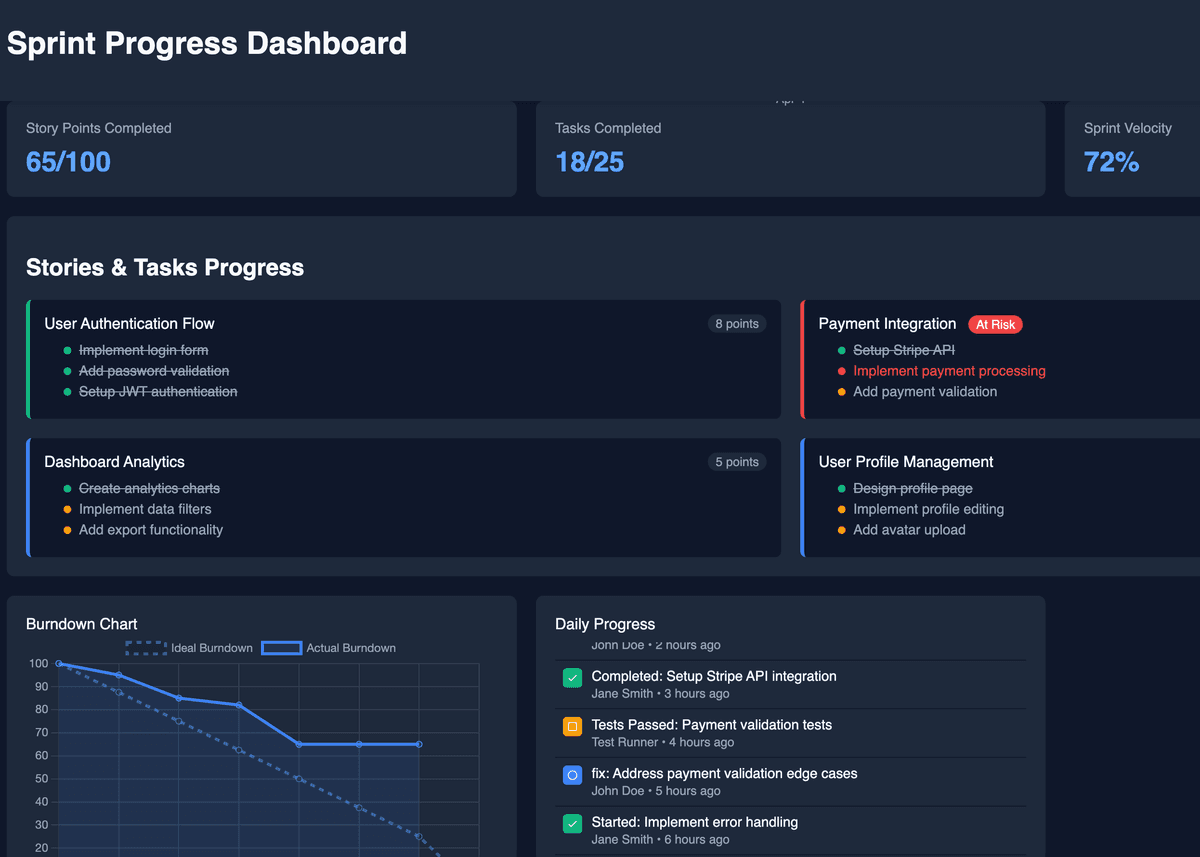Screen dimensions: 1200x857
Task: Click the 5 points badge
Action: (x=737, y=462)
